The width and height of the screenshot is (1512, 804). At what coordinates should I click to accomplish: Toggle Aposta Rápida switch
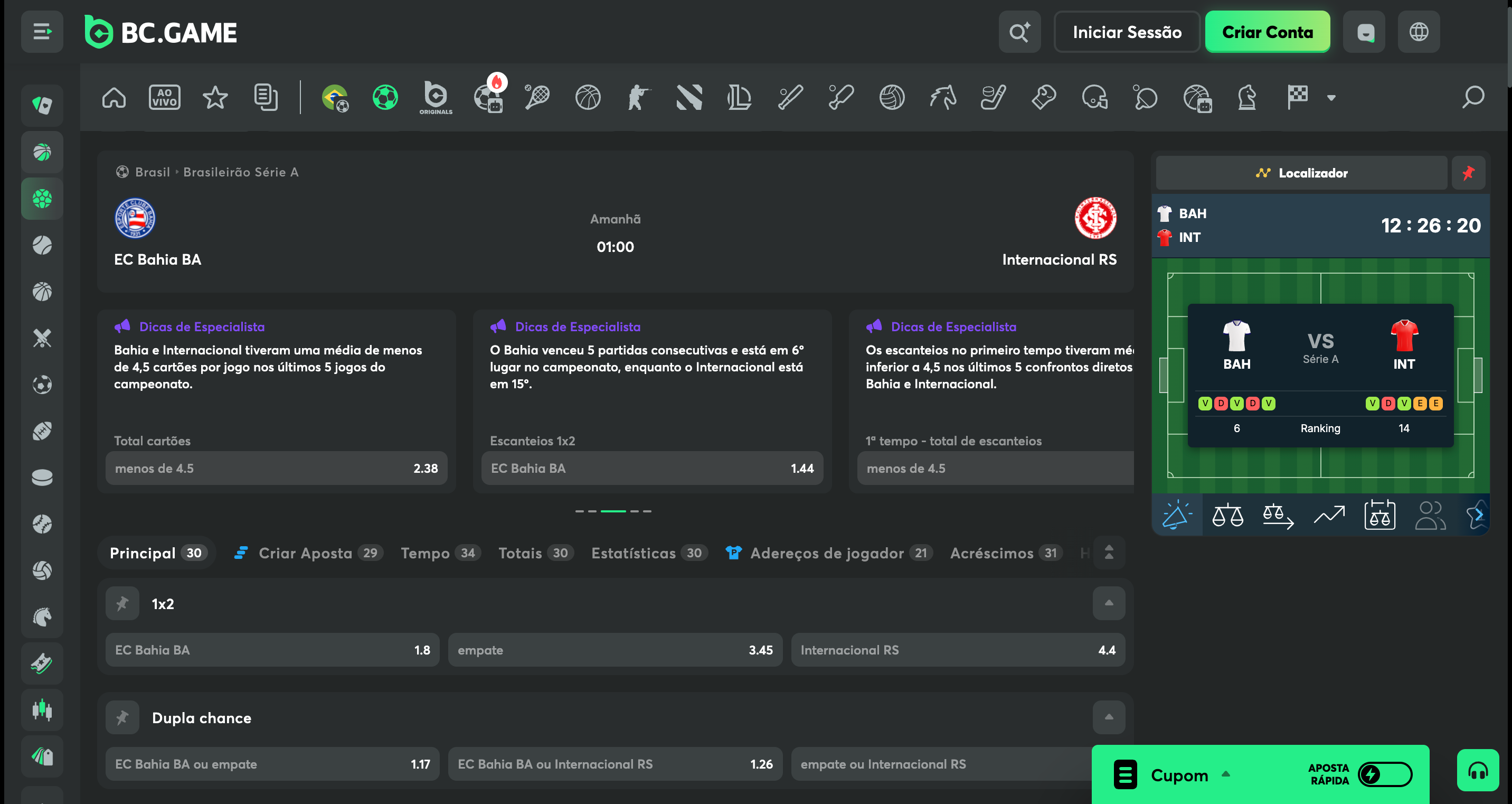(1385, 774)
